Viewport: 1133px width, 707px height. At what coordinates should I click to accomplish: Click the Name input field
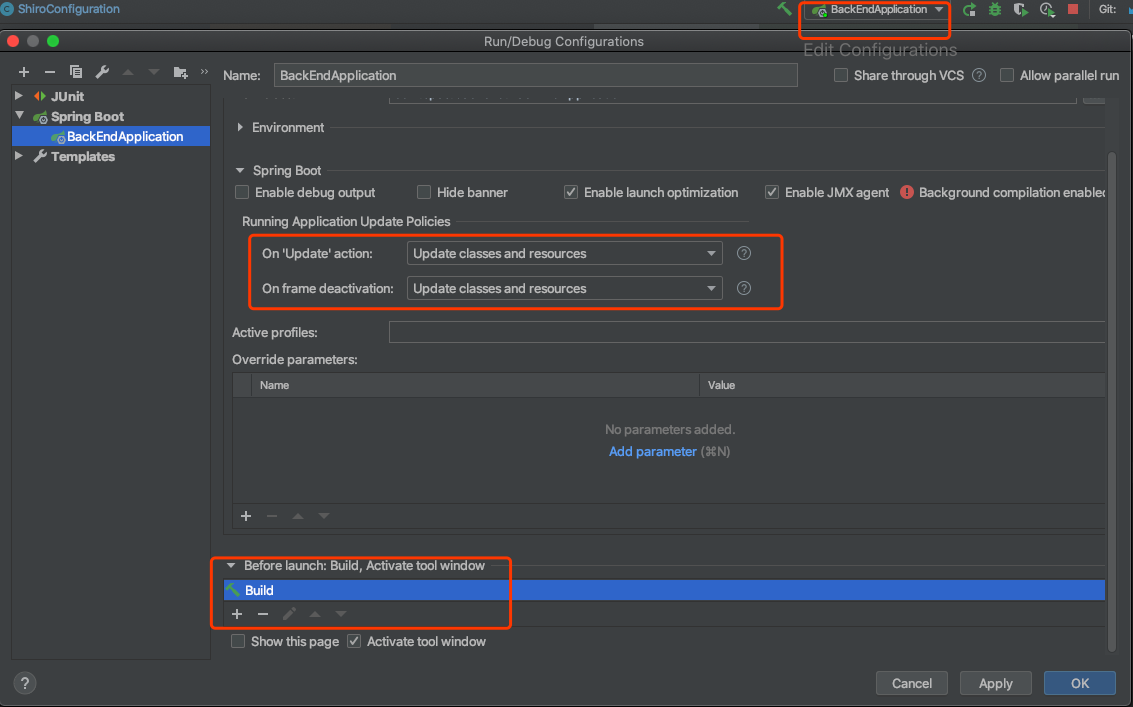(x=535, y=75)
